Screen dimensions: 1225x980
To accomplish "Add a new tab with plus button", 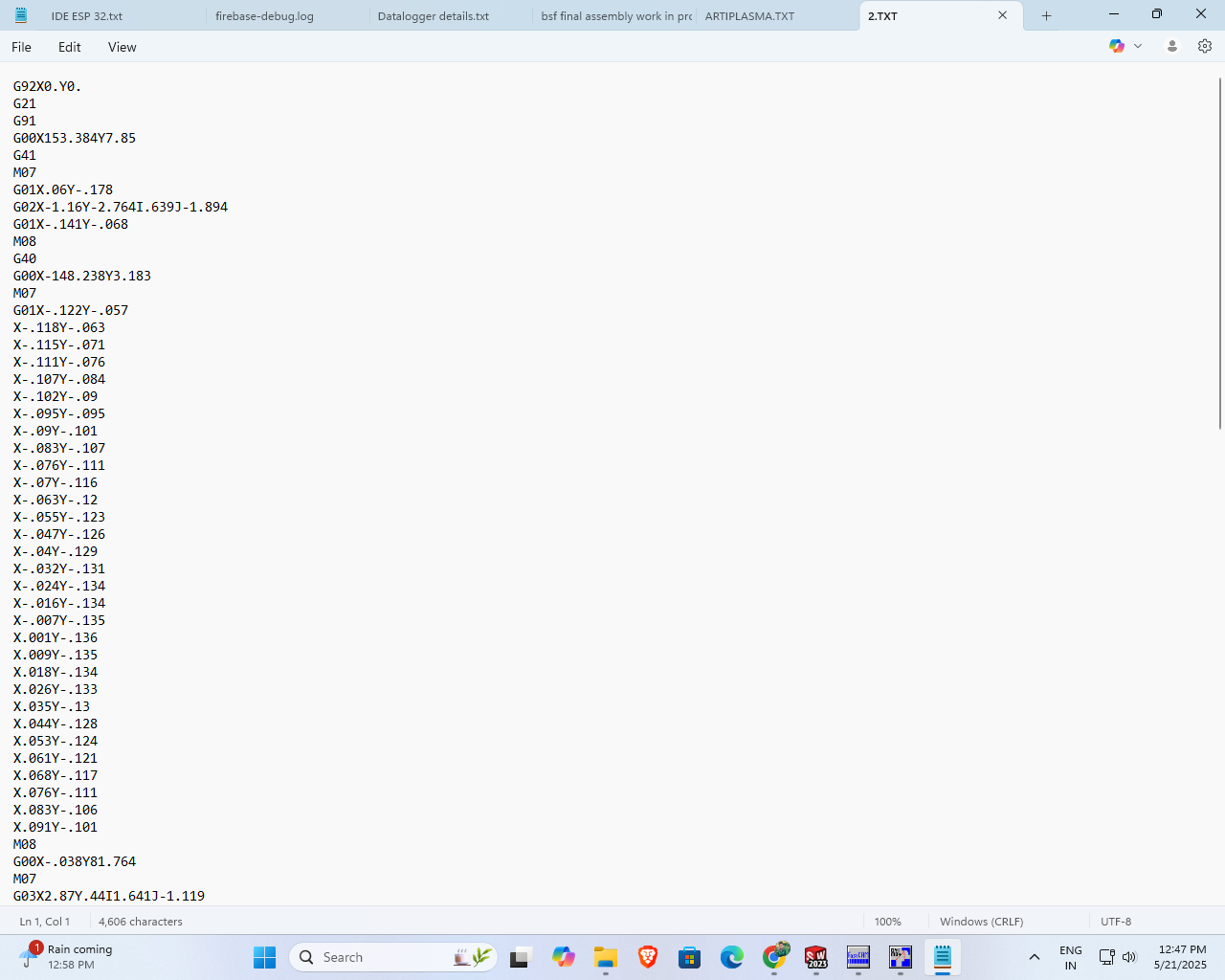I will [x=1046, y=15].
